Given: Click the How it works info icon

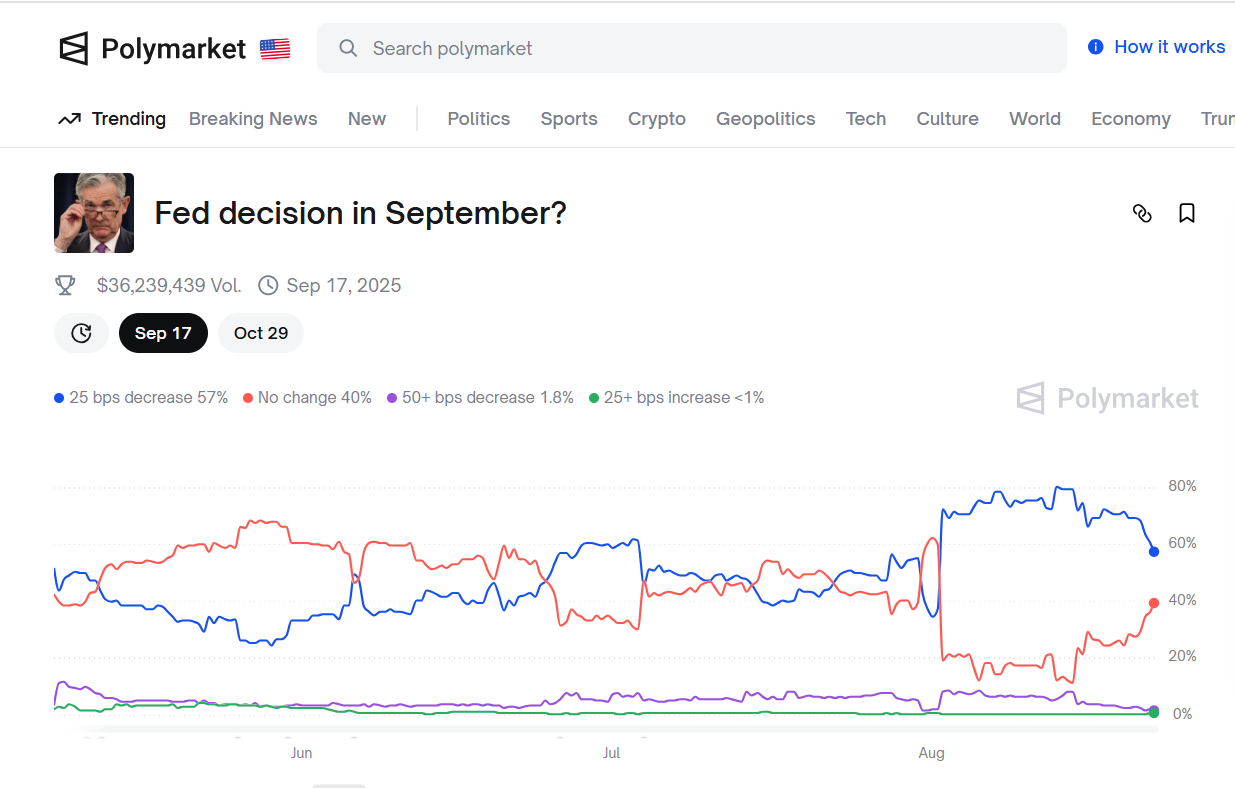Looking at the screenshot, I should 1096,47.
